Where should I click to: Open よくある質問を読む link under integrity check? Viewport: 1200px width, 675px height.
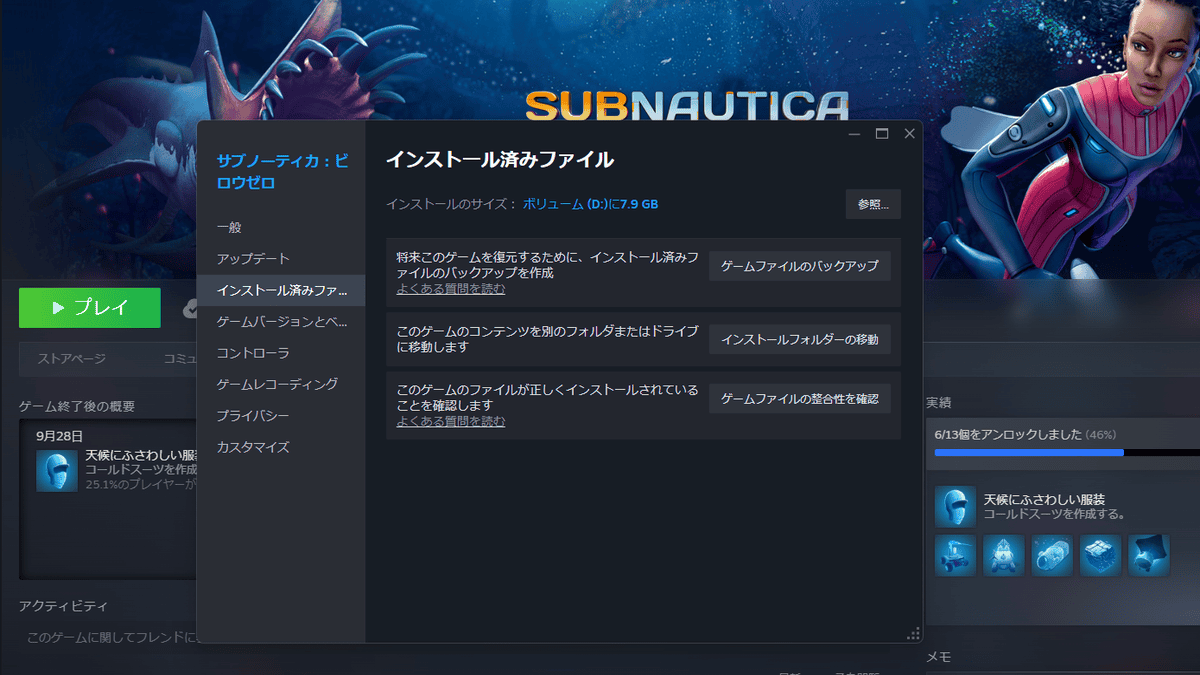[x=451, y=422]
